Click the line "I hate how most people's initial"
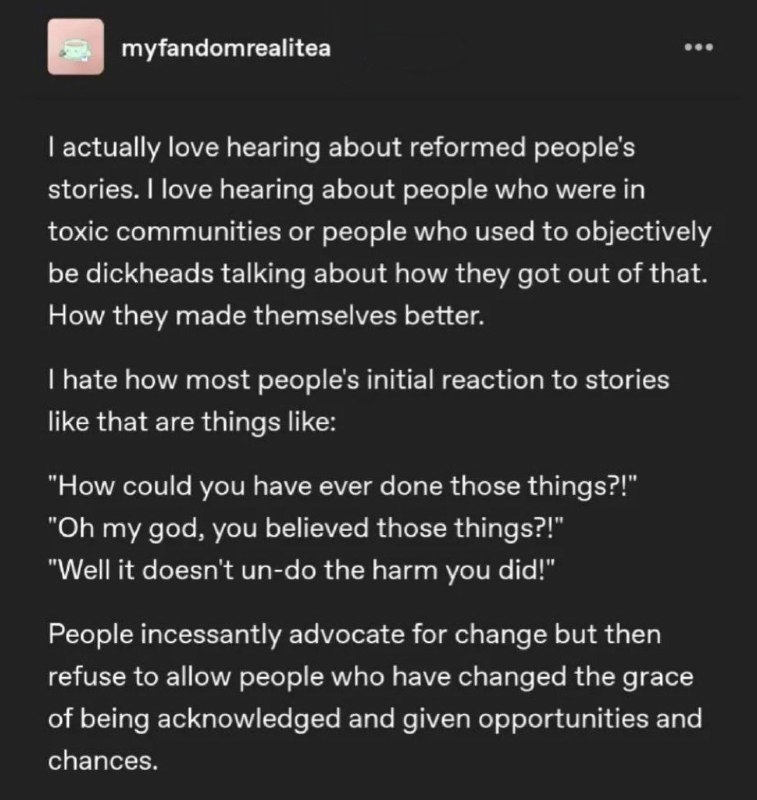The width and height of the screenshot is (757, 800). click(358, 381)
